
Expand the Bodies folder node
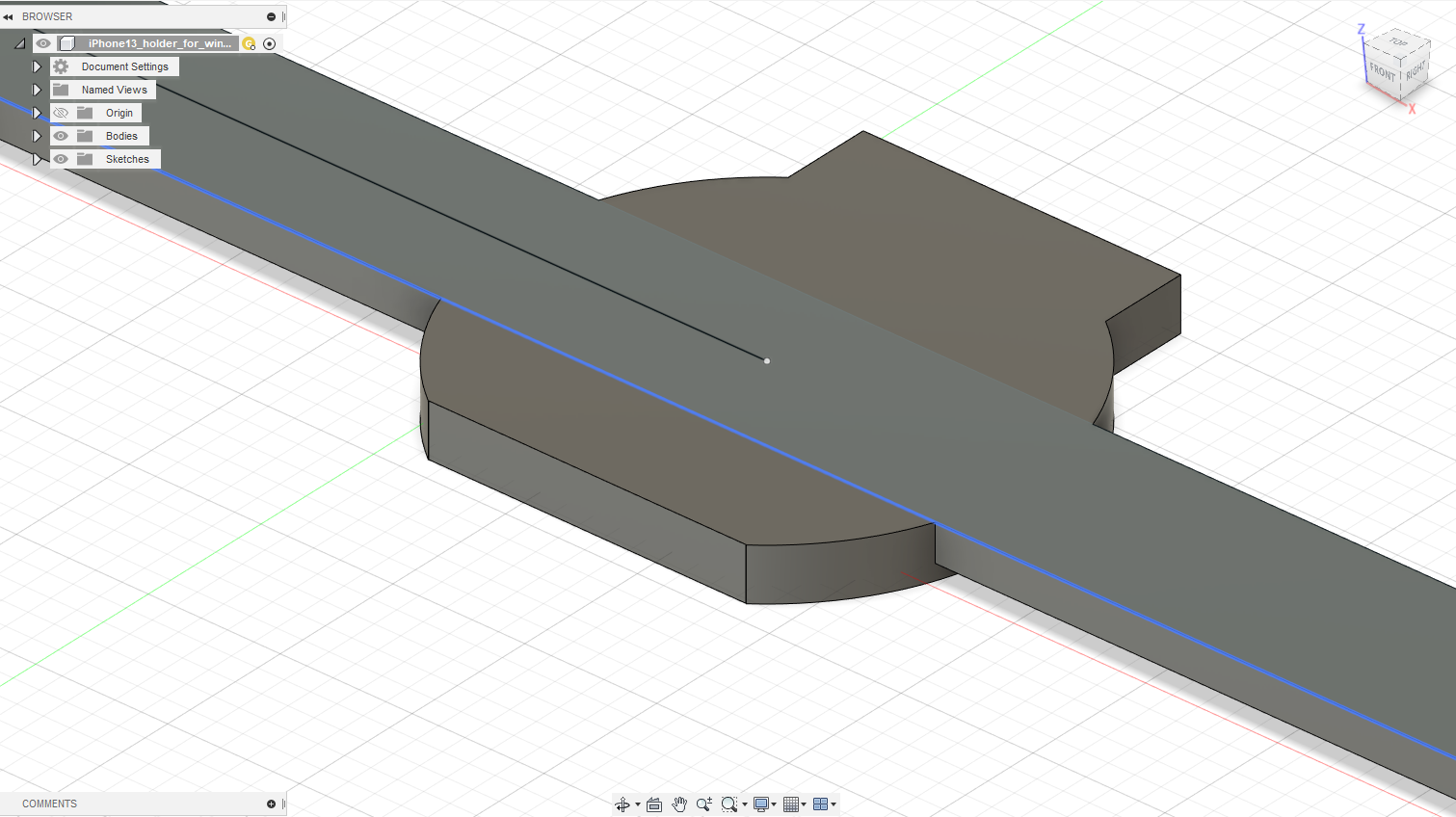pos(37,136)
